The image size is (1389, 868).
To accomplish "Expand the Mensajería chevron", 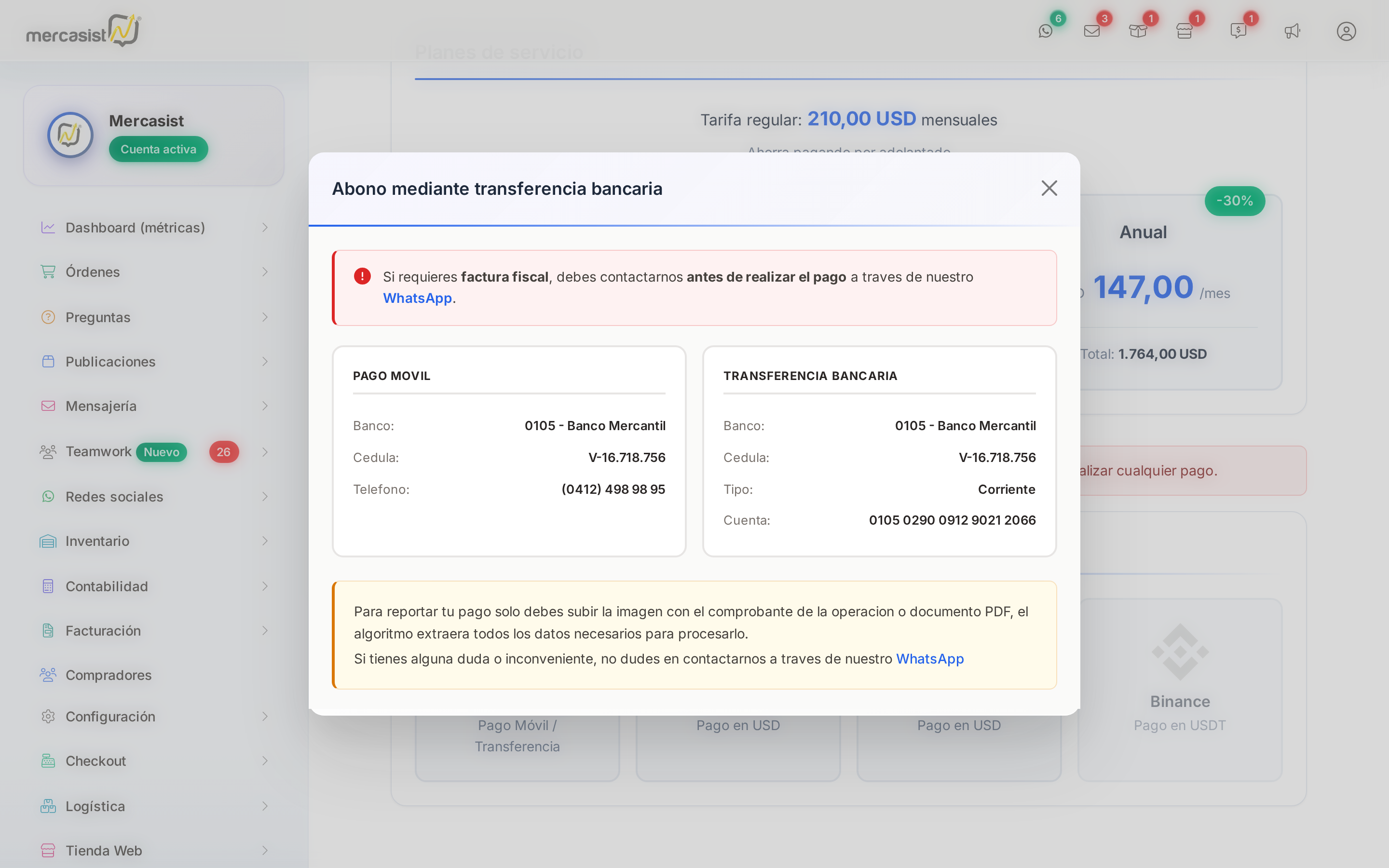I will tap(265, 406).
